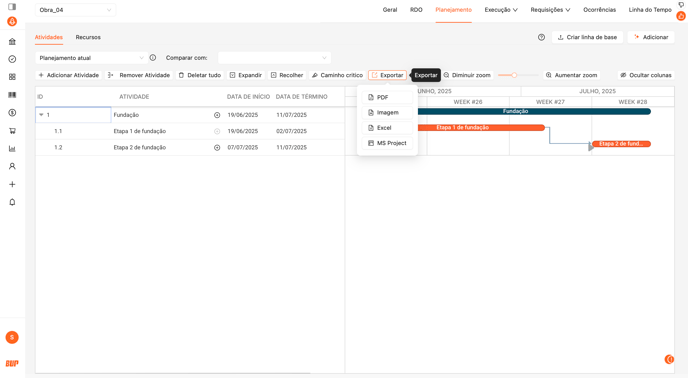The image size is (688, 378).
Task: Click Etapa 1 de fundação activity name
Action: [x=140, y=131]
